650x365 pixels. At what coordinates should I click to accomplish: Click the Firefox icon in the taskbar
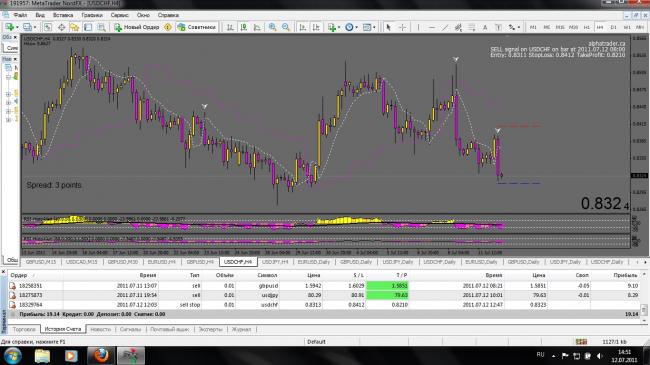pyautogui.click(x=101, y=355)
